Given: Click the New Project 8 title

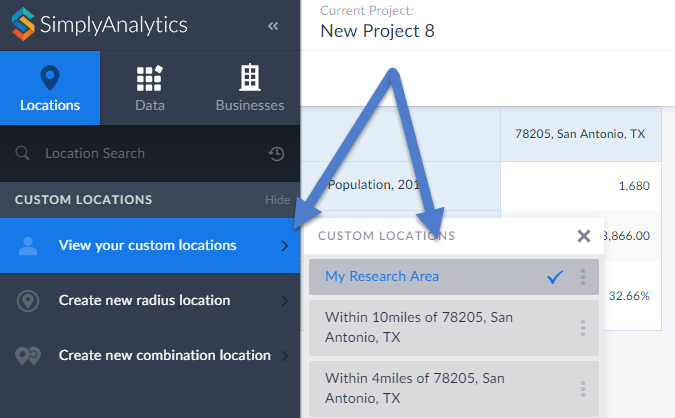Looking at the screenshot, I should point(378,31).
